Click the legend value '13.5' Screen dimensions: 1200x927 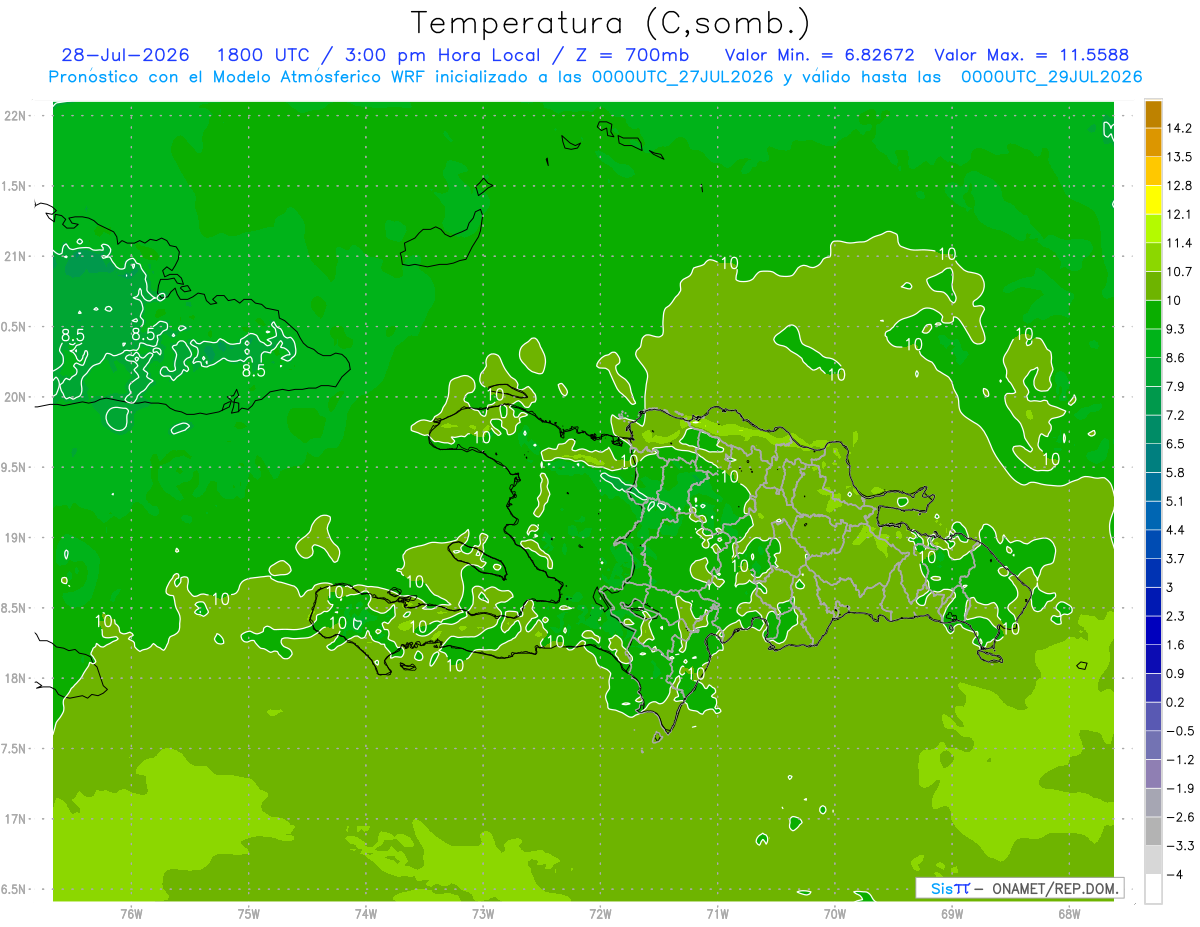[x=1179, y=157]
